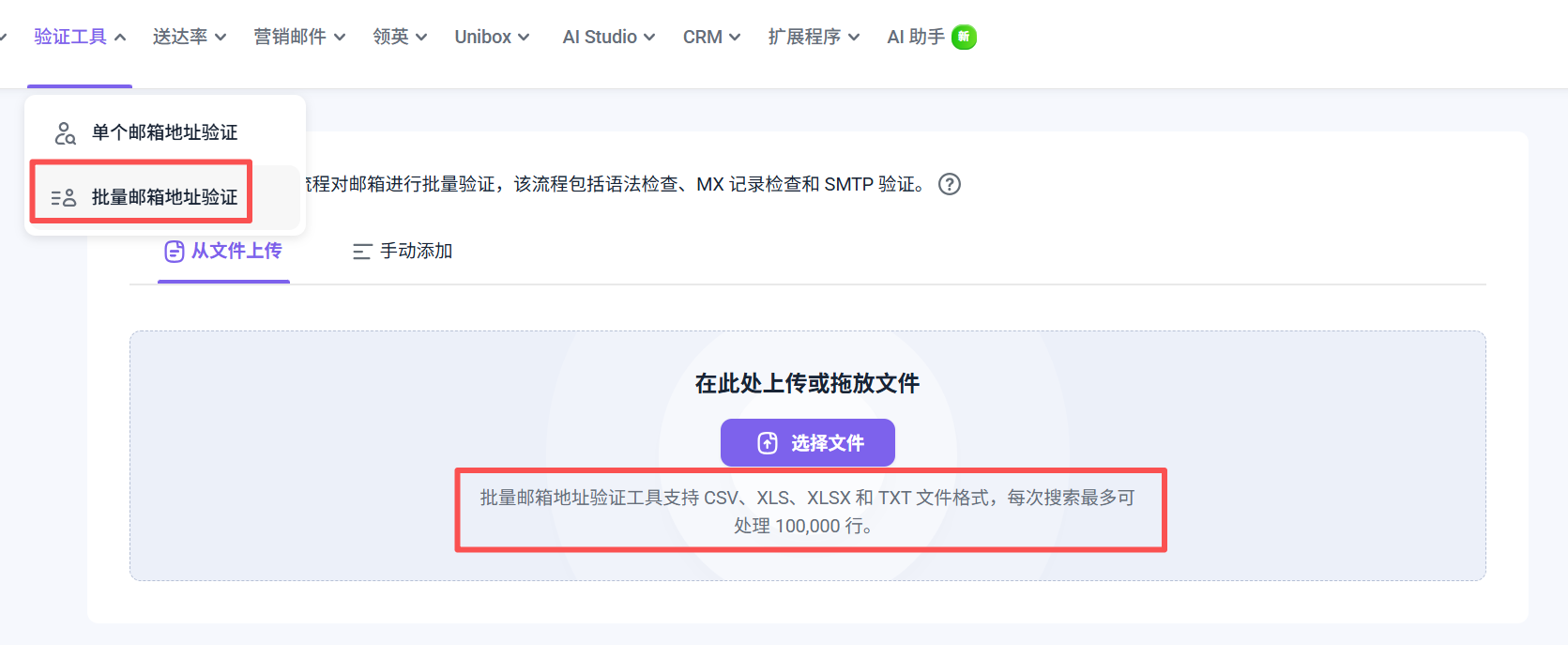The width and height of the screenshot is (1568, 645).
Task: Click the 在此处上传或拖放文件 heading
Action: [x=807, y=383]
